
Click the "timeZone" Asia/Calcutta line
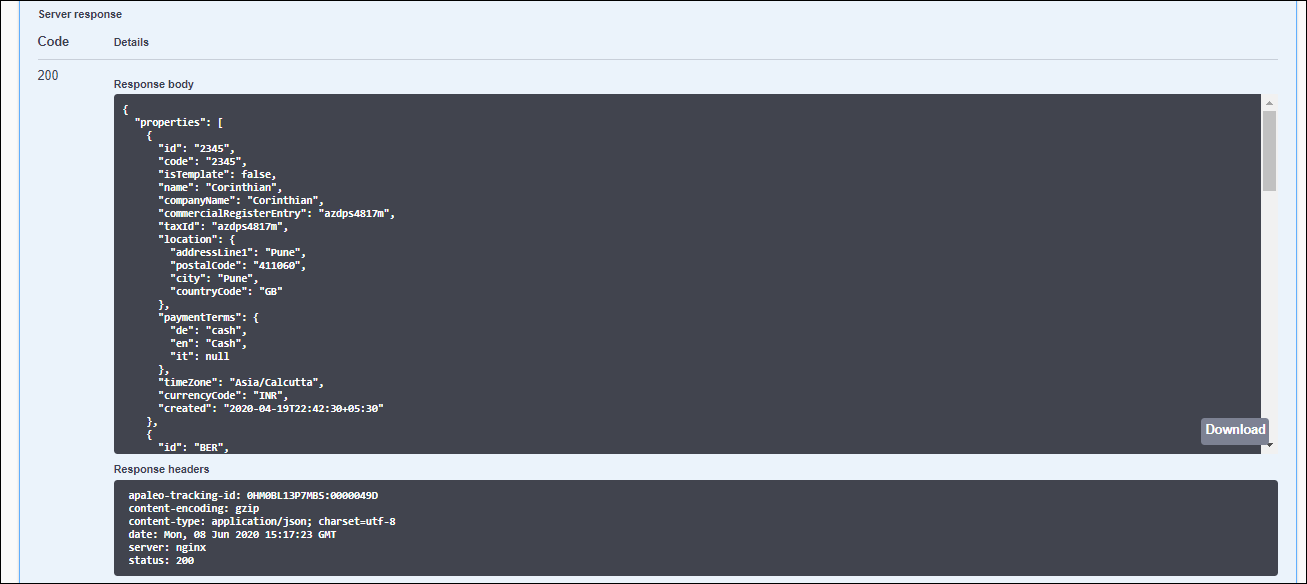(241, 382)
